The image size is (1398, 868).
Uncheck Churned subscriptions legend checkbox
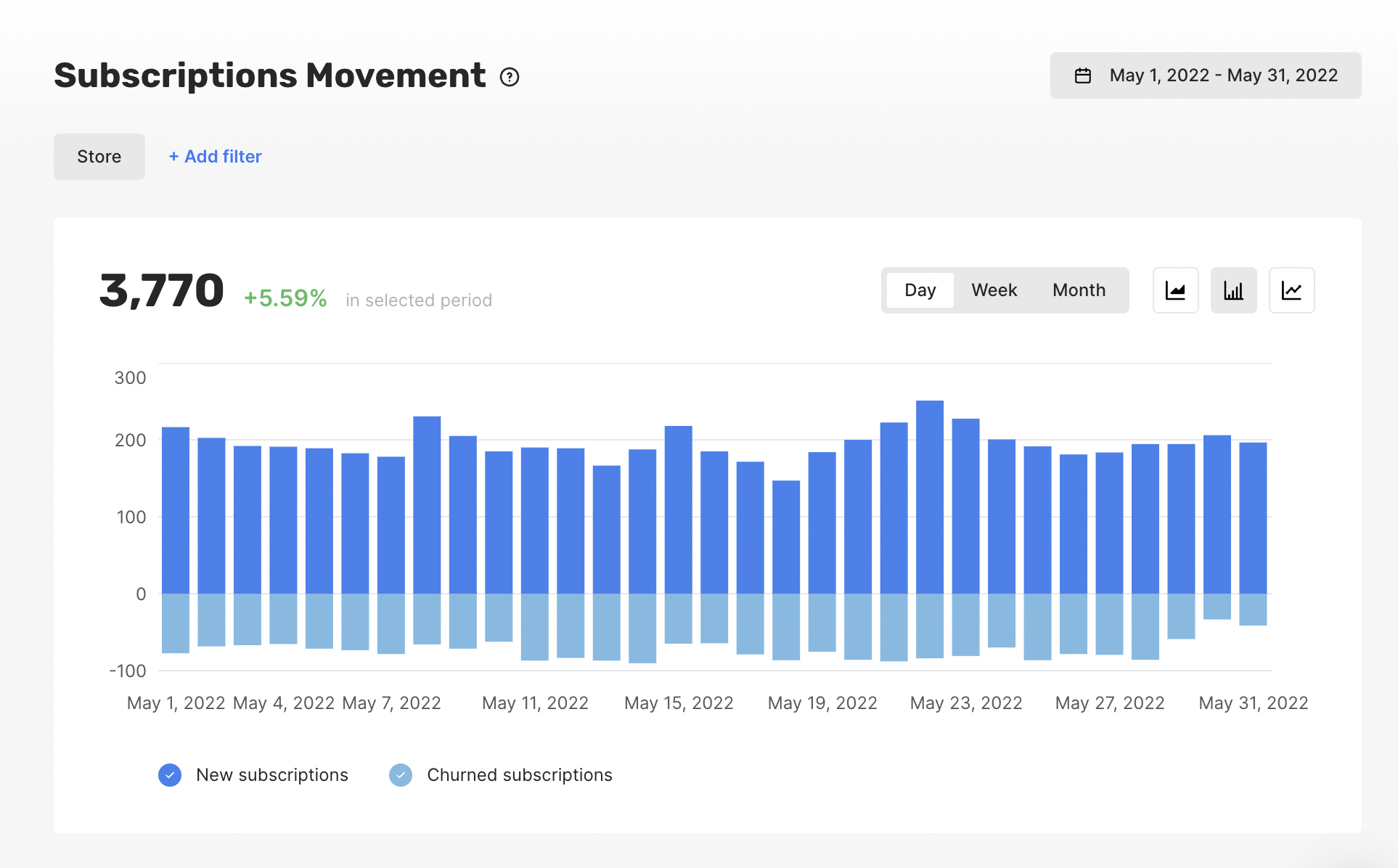coord(401,775)
